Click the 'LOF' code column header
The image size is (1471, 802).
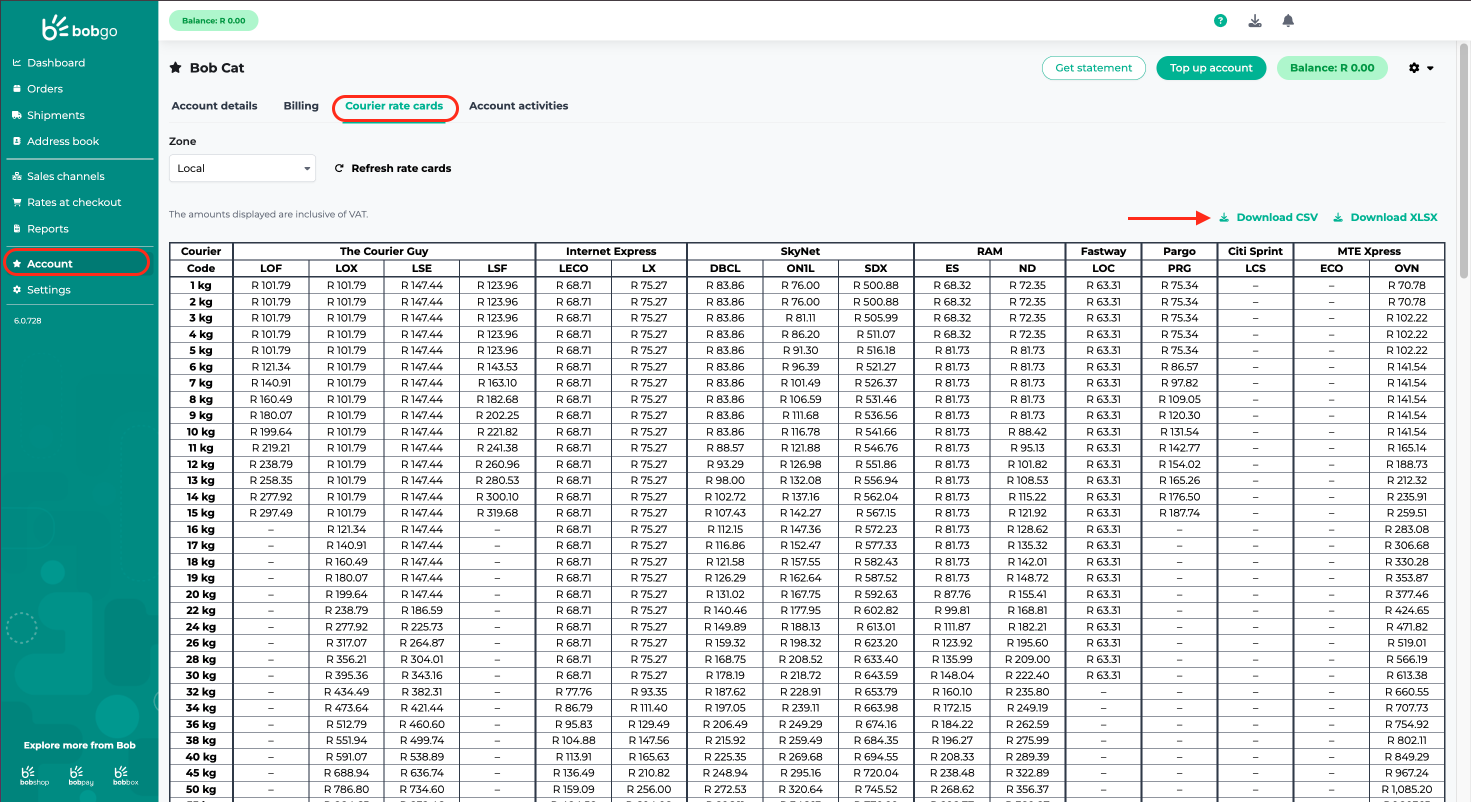click(x=271, y=268)
